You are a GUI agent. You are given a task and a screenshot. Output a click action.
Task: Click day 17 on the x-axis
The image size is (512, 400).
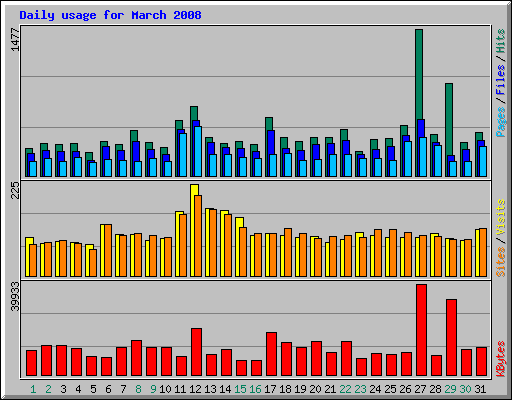pos(270,389)
